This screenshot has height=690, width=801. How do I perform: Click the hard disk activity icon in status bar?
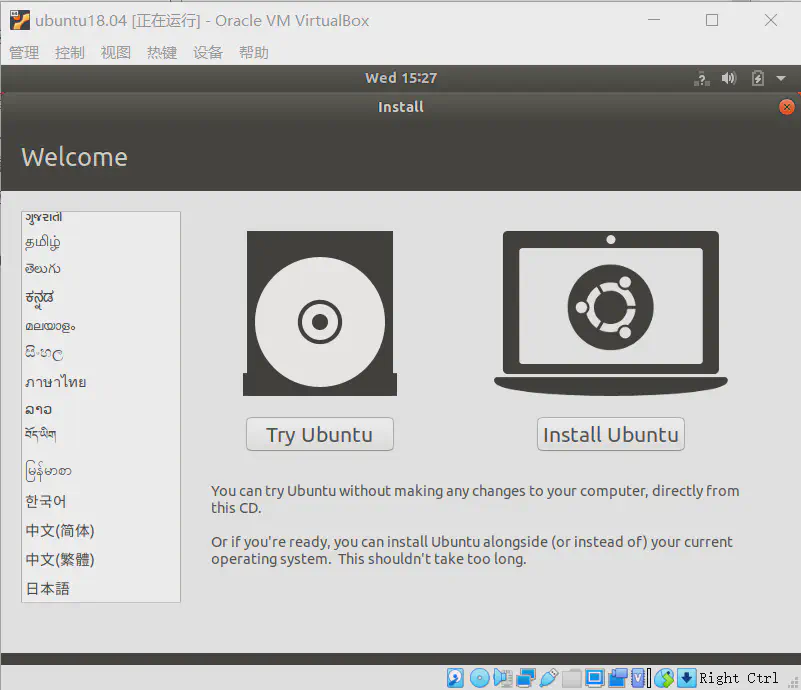point(455,678)
